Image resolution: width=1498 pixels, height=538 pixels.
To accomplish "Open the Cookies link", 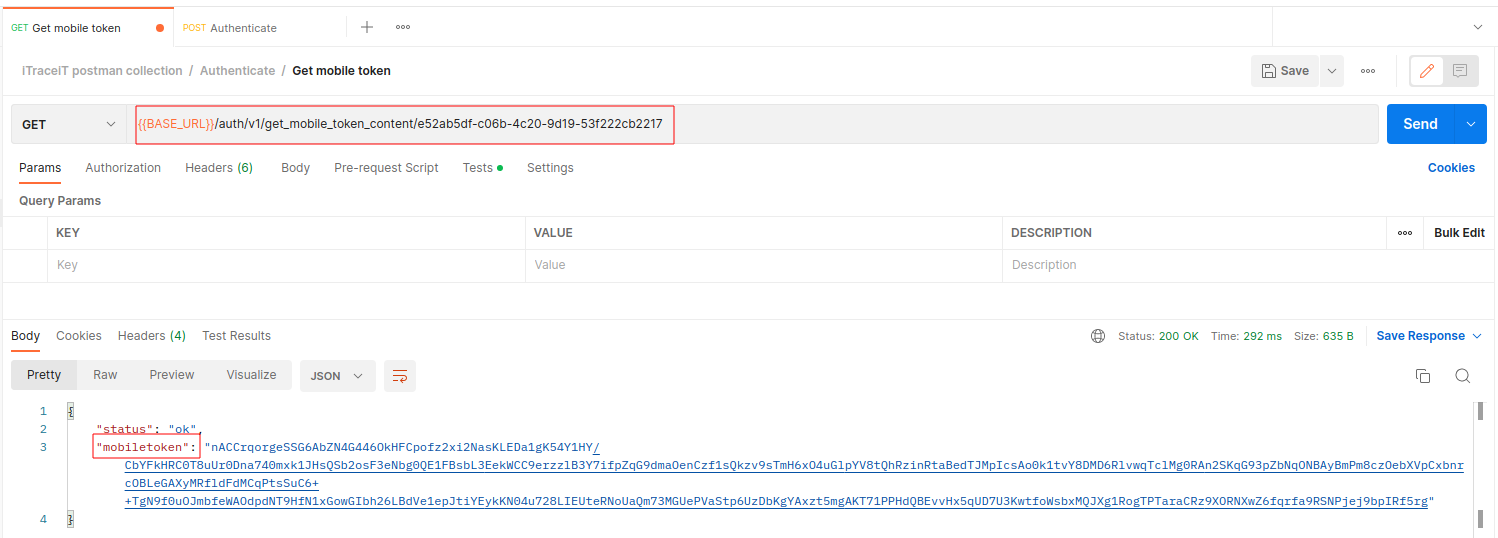I will point(1451,168).
